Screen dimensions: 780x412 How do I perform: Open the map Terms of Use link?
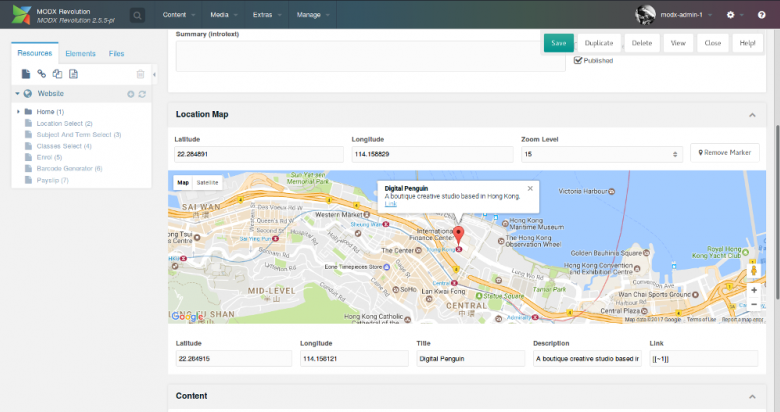click(x=701, y=319)
